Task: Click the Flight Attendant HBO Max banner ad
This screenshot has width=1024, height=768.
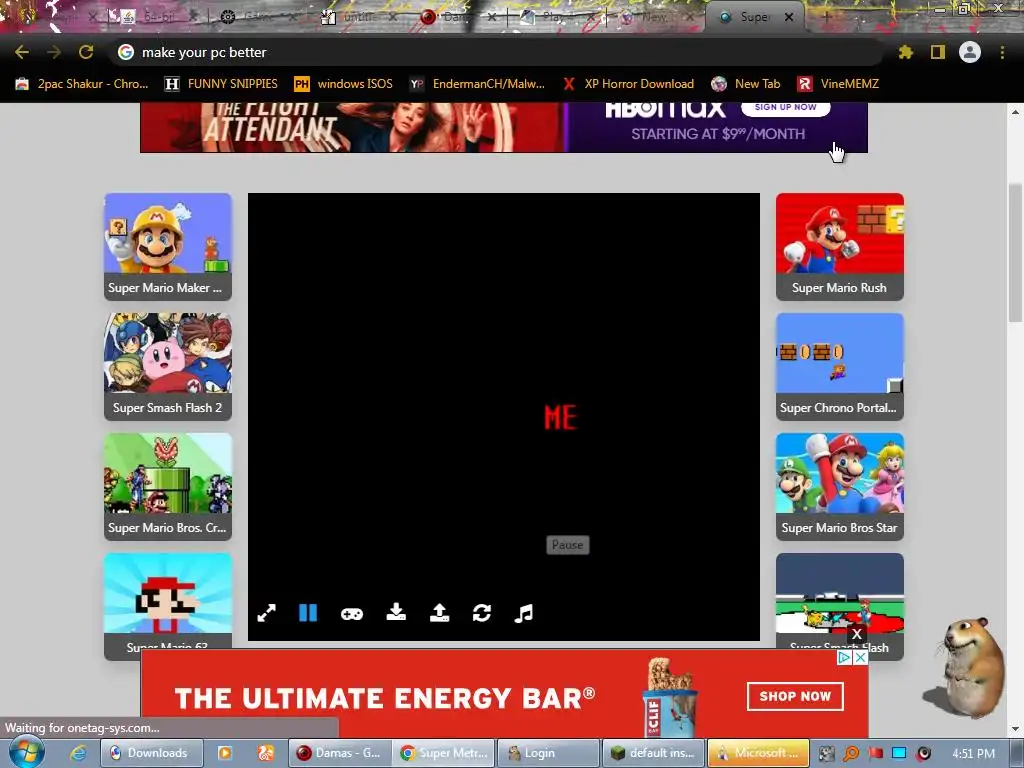Action: point(504,127)
